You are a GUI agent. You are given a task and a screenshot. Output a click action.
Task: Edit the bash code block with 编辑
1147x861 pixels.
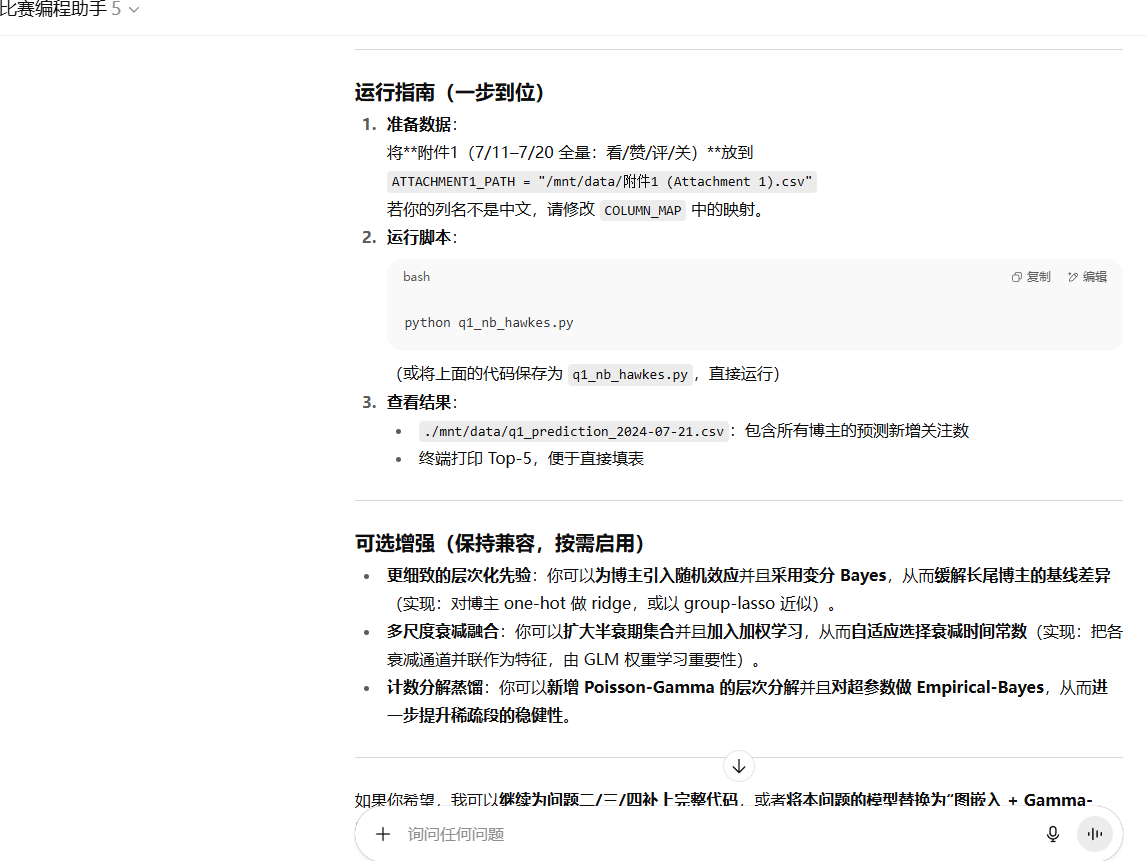pos(1087,277)
